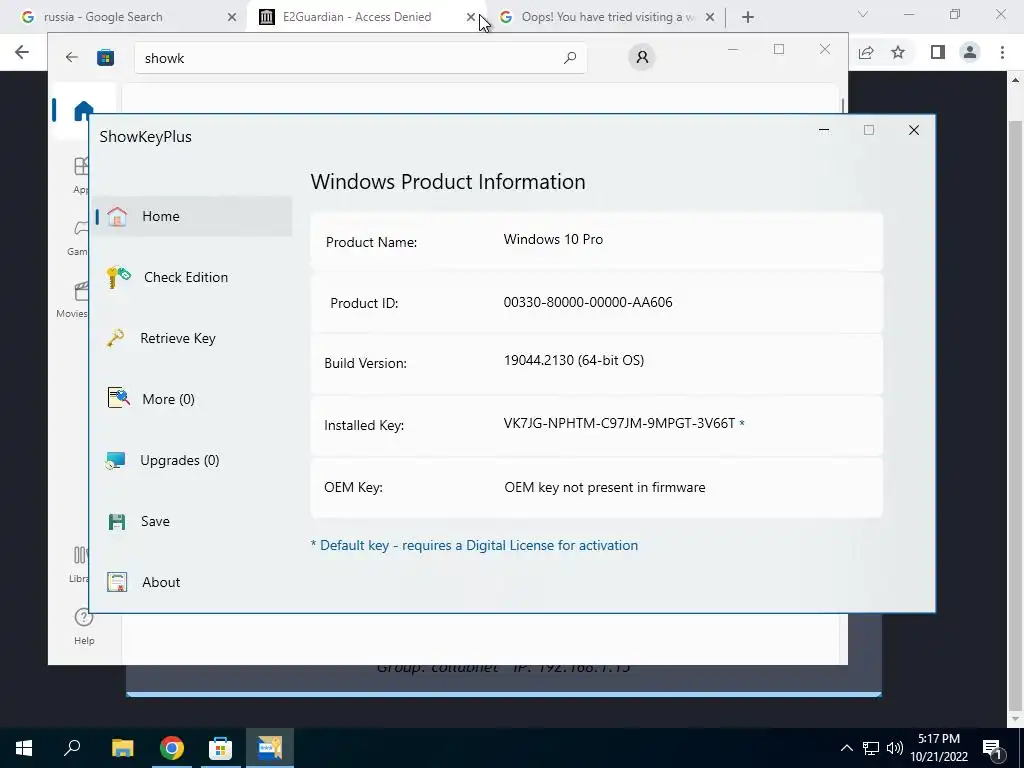Open Microsoft Store from taskbar
The width and height of the screenshot is (1024, 768).
coord(220,748)
